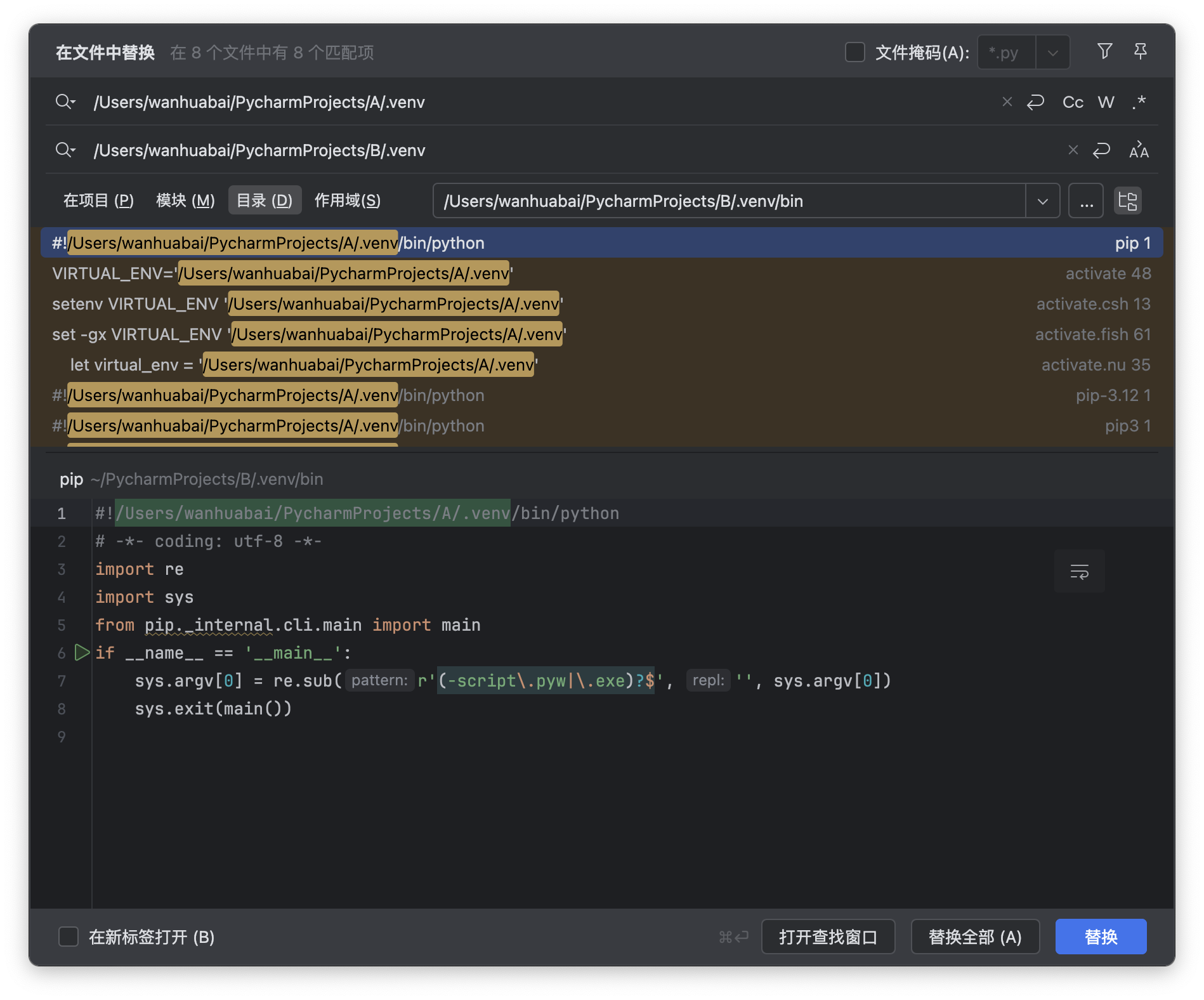Viewport: 1204px width, 1000px height.
Task: Toggle soft-wrap in the preview pane
Action: (1079, 571)
